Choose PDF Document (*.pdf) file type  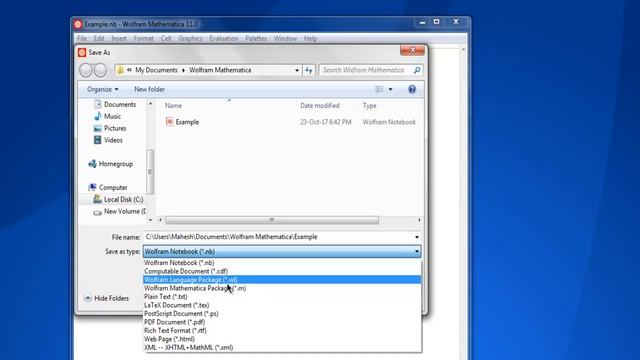282,322
